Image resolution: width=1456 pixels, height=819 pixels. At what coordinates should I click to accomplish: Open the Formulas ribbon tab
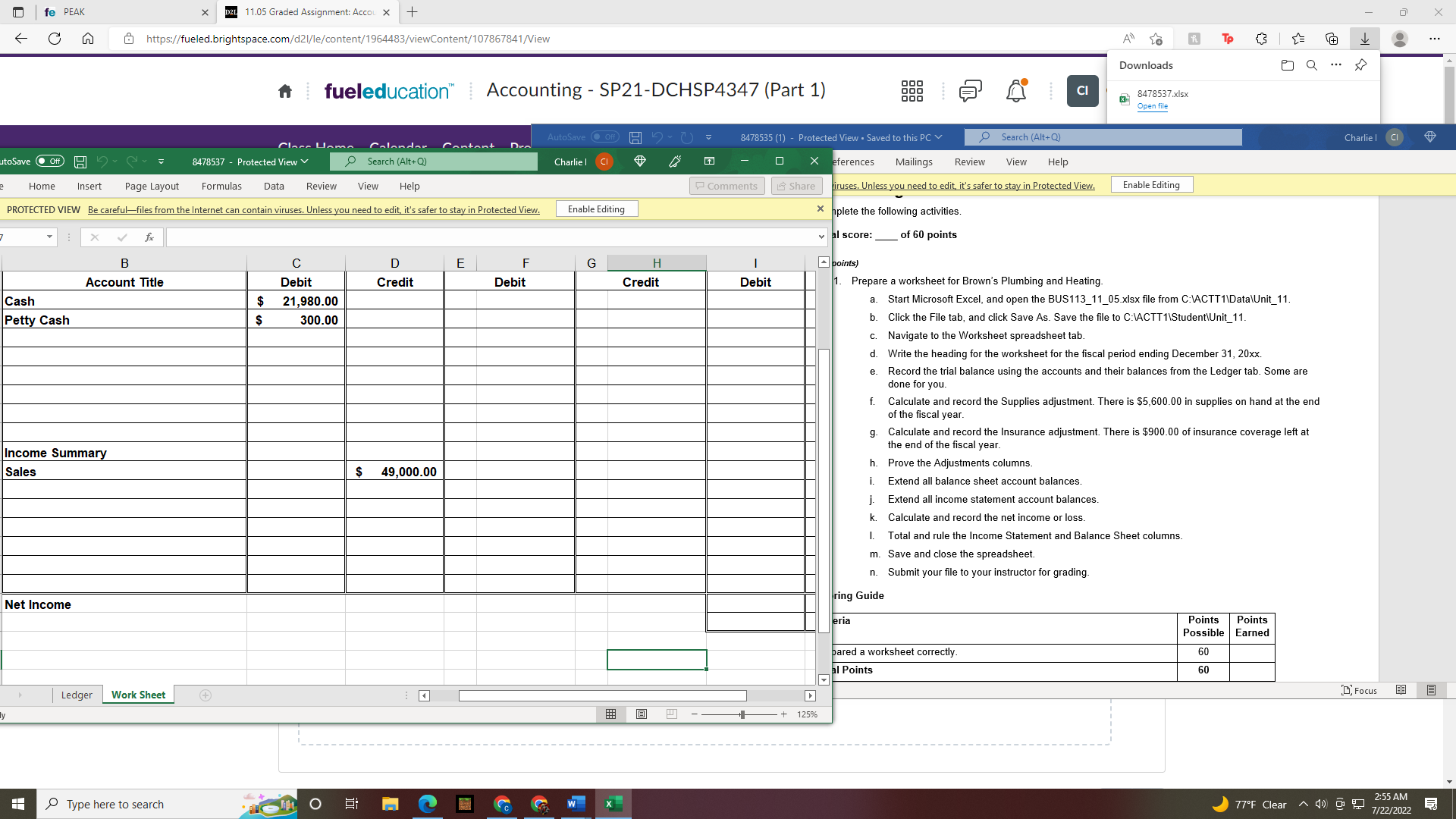pos(221,186)
